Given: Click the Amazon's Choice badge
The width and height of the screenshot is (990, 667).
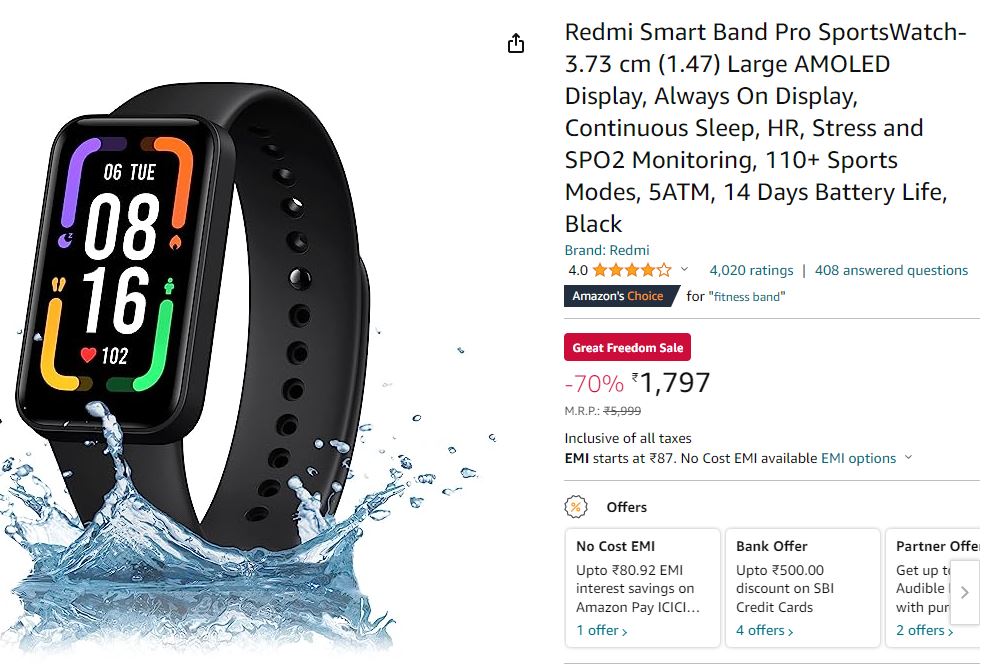Looking at the screenshot, I should (x=621, y=296).
